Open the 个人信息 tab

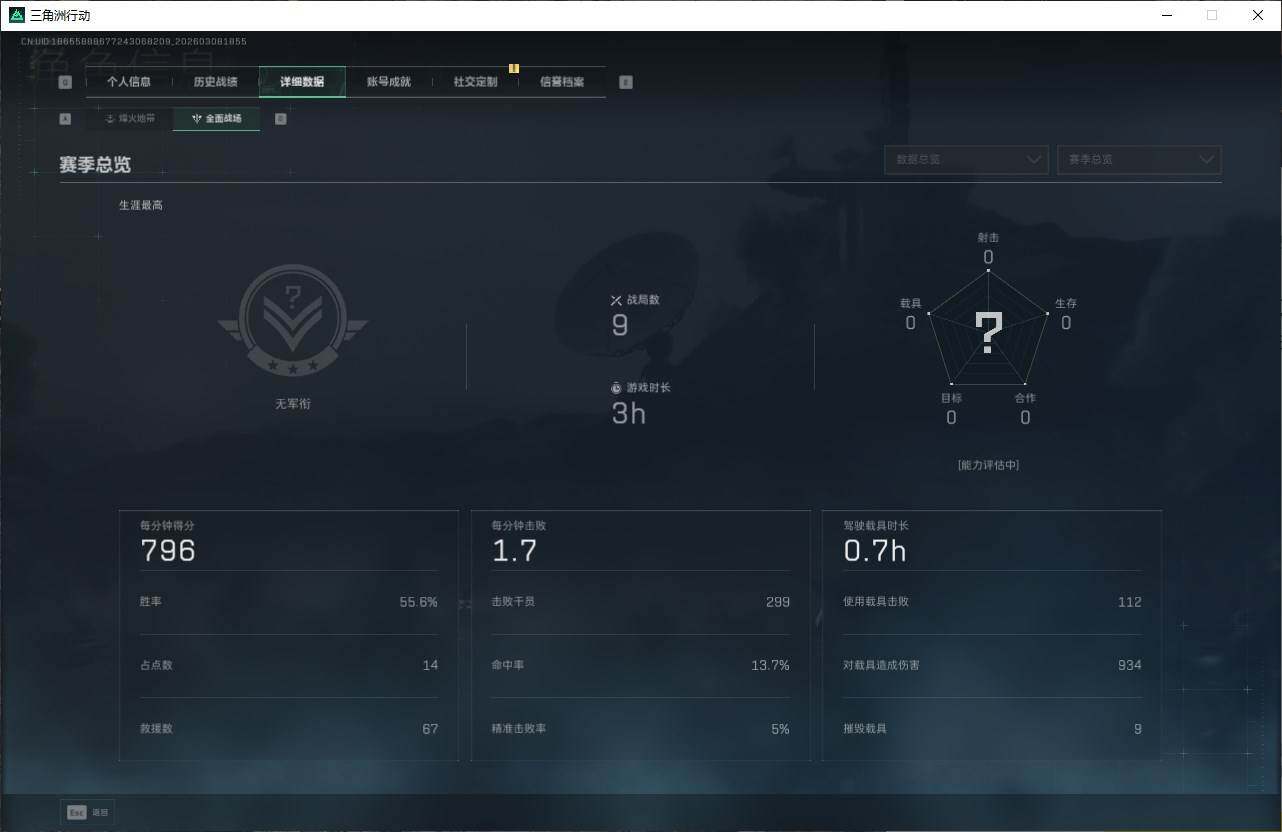[x=129, y=82]
